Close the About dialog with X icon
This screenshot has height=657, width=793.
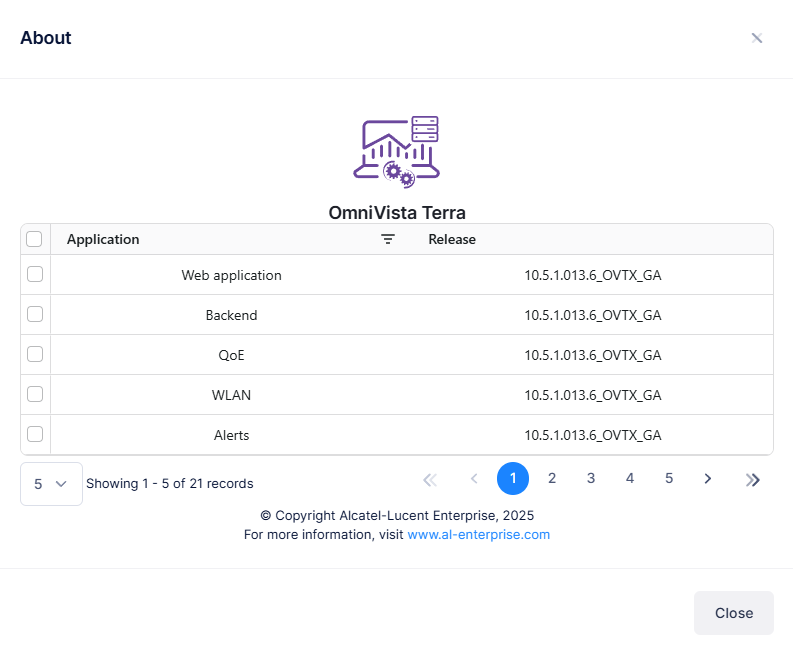757,38
